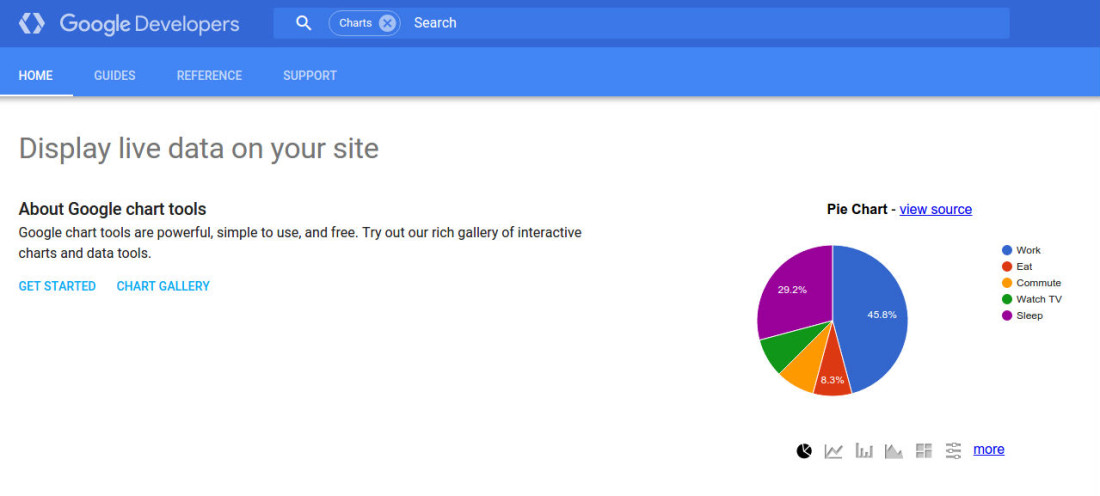Remove the Charts search filter chip
This screenshot has width=1100, height=496.
pyautogui.click(x=387, y=23)
